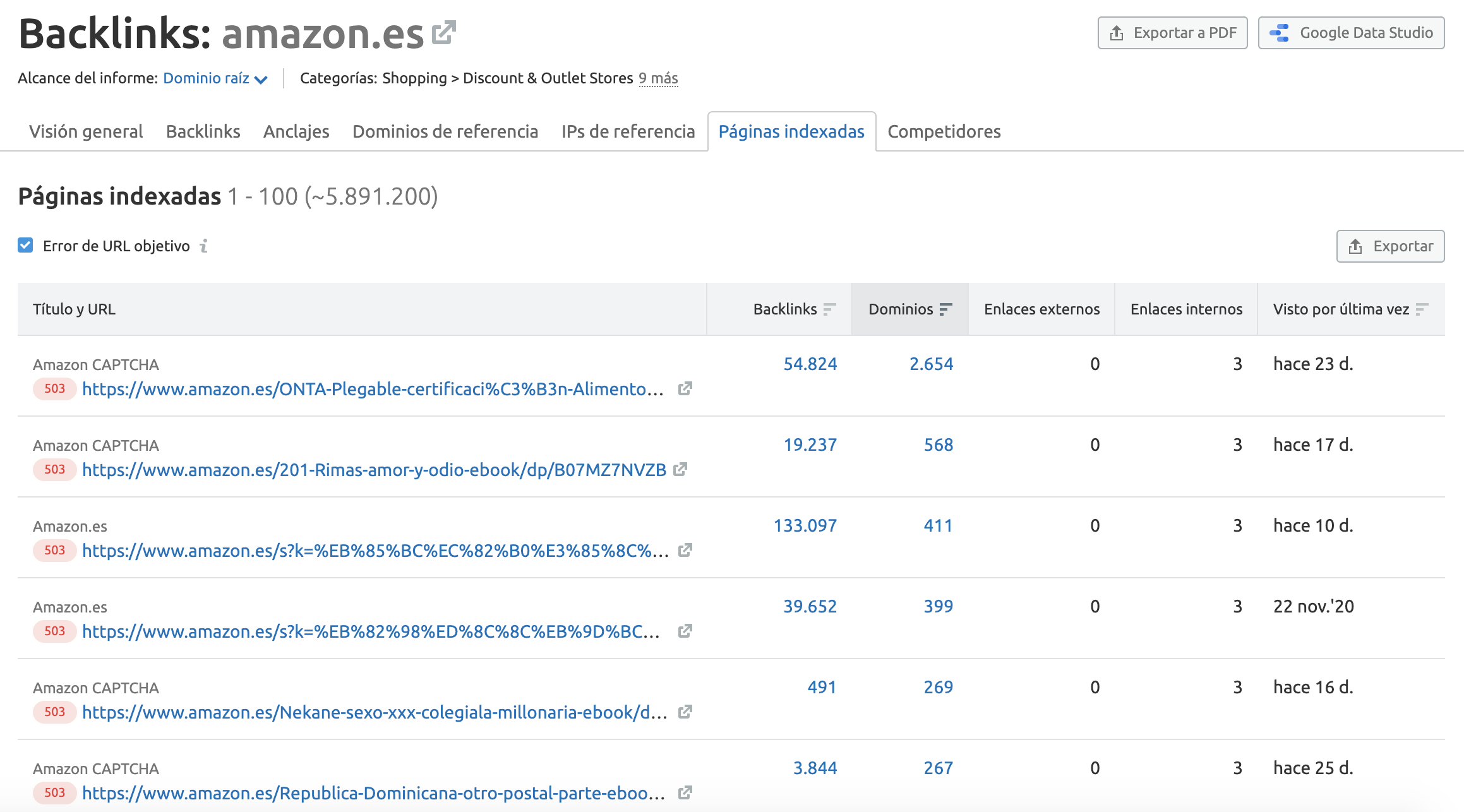Open s?k=%EB%82%98 amazon search URL

[371, 631]
